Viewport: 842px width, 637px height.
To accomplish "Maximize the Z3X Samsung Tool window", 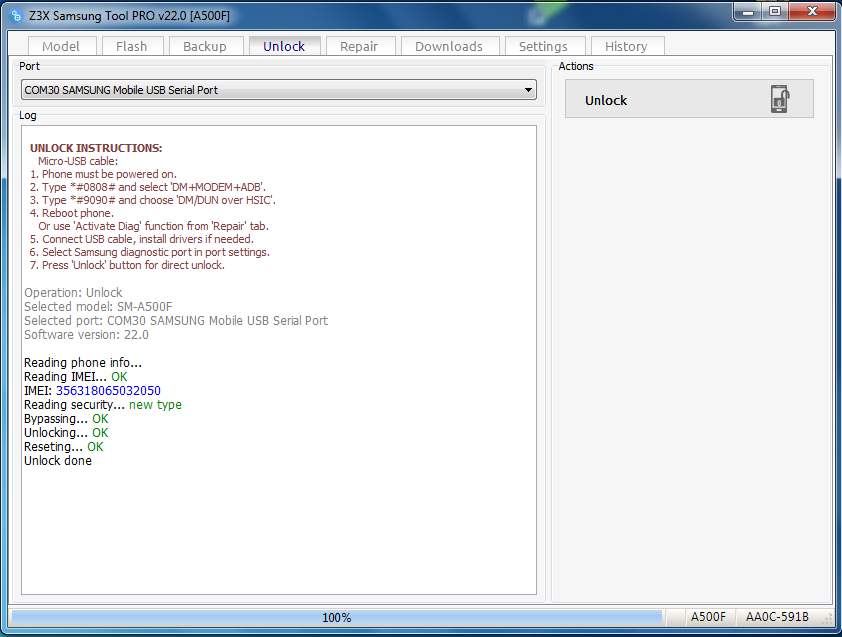I will coord(775,11).
